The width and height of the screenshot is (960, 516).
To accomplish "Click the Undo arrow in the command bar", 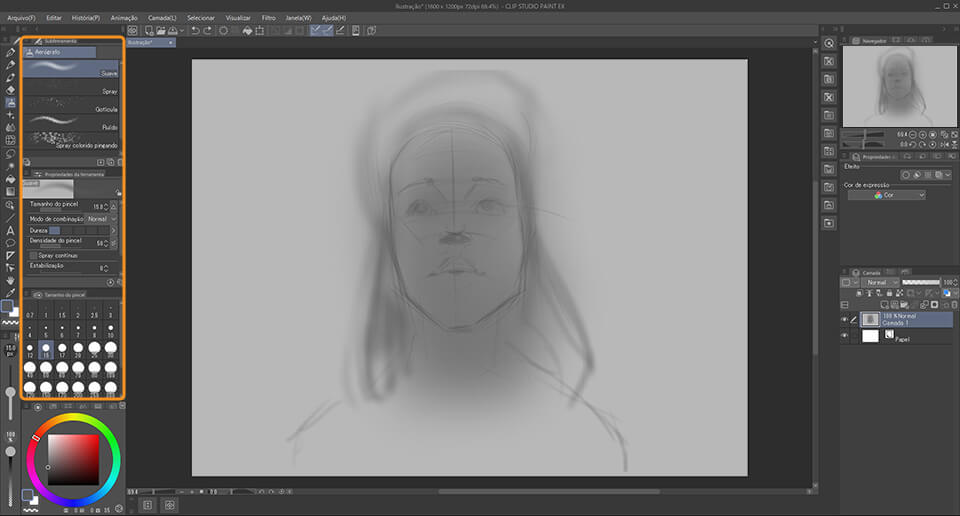I will pyautogui.click(x=193, y=31).
